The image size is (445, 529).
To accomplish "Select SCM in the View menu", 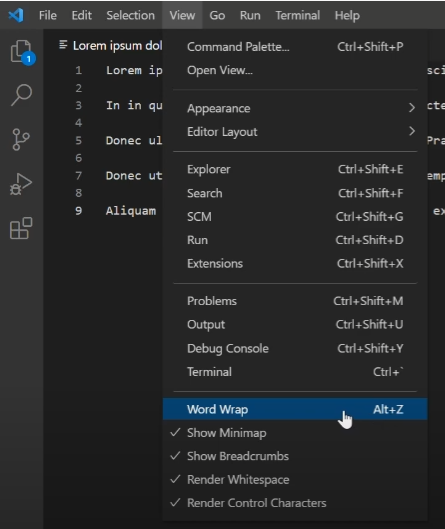I will click(x=295, y=217).
